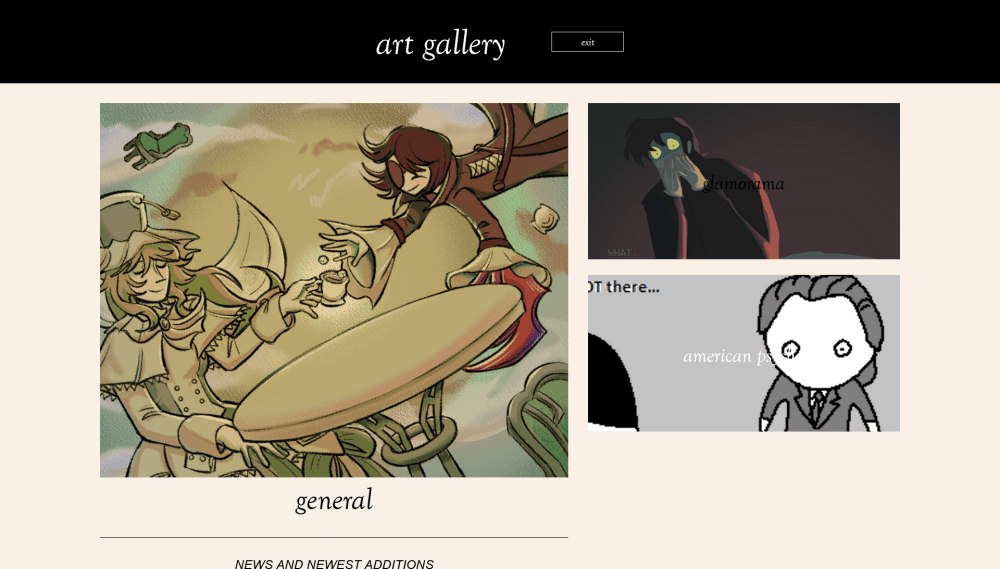Open the general gallery large artwork

[334, 290]
